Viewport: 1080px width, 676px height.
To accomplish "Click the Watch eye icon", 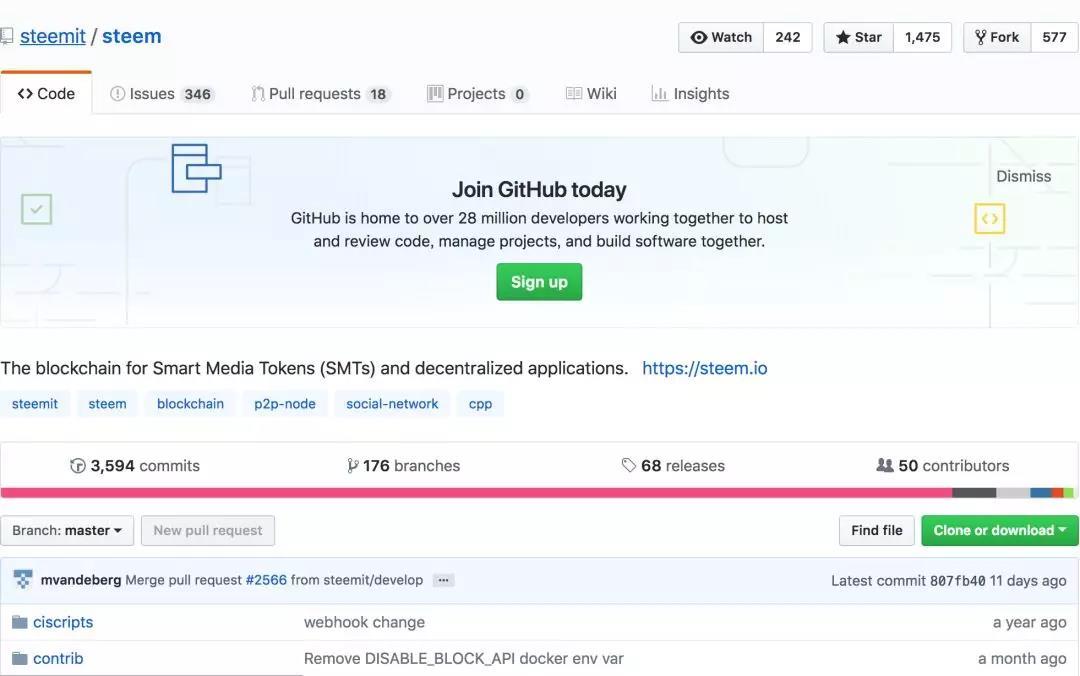I will (x=698, y=37).
